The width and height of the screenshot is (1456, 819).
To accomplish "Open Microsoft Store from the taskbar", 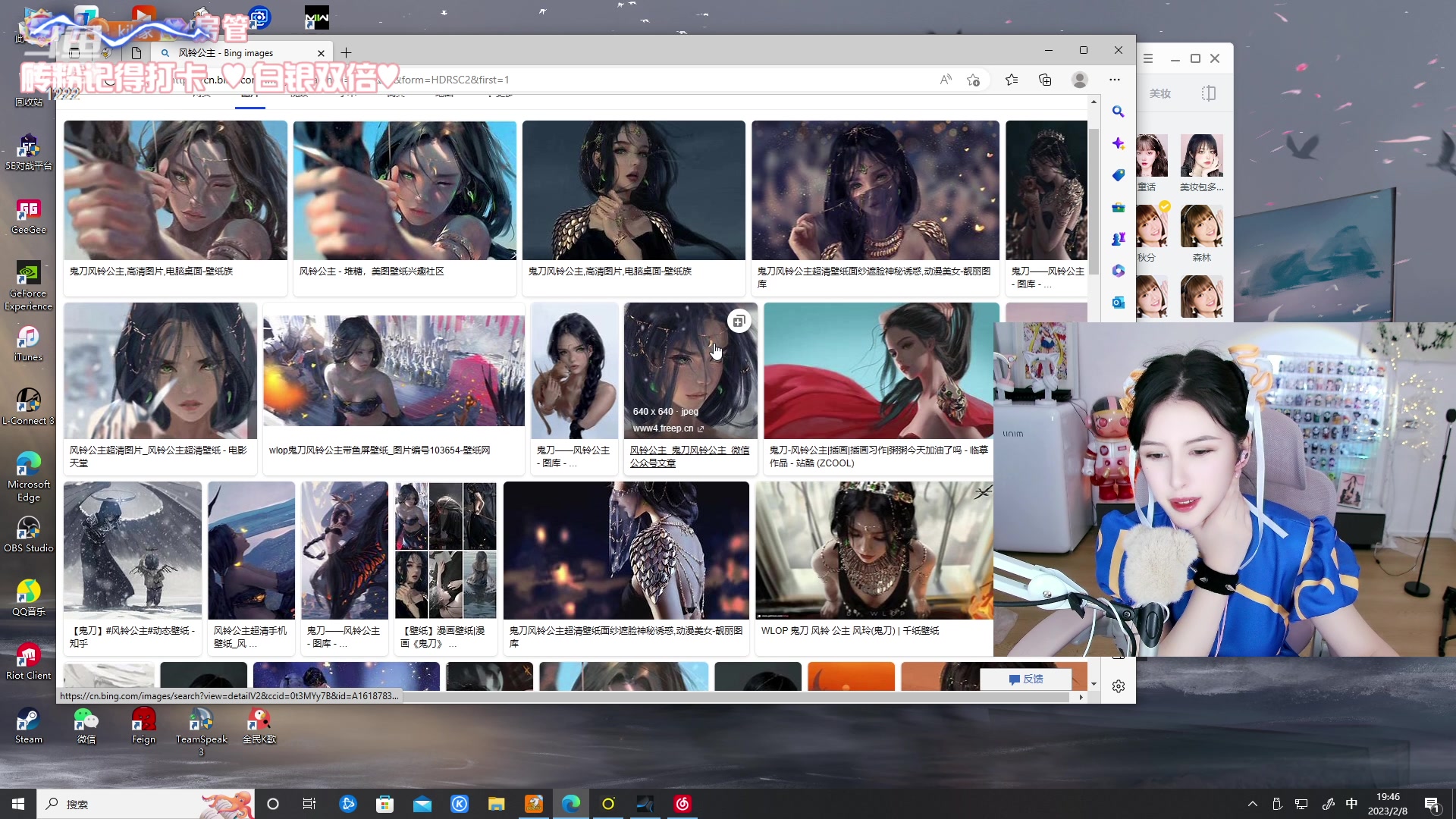I will pyautogui.click(x=385, y=804).
